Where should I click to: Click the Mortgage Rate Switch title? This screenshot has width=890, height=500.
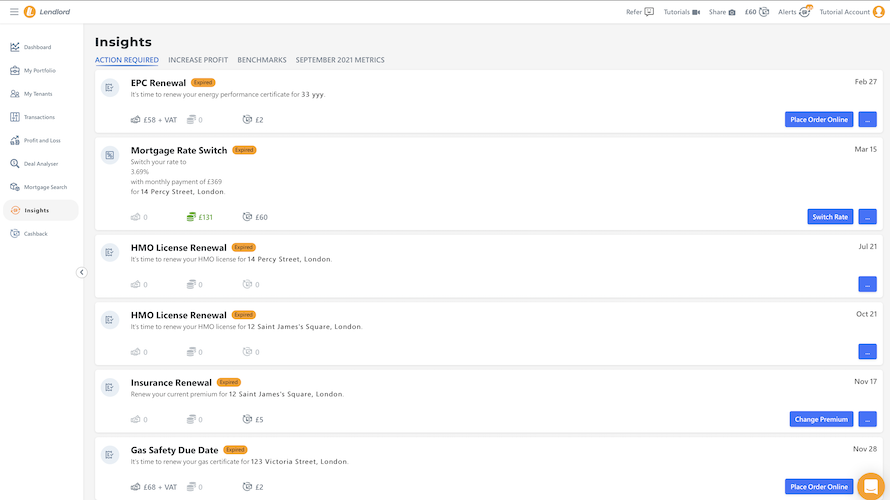click(179, 150)
